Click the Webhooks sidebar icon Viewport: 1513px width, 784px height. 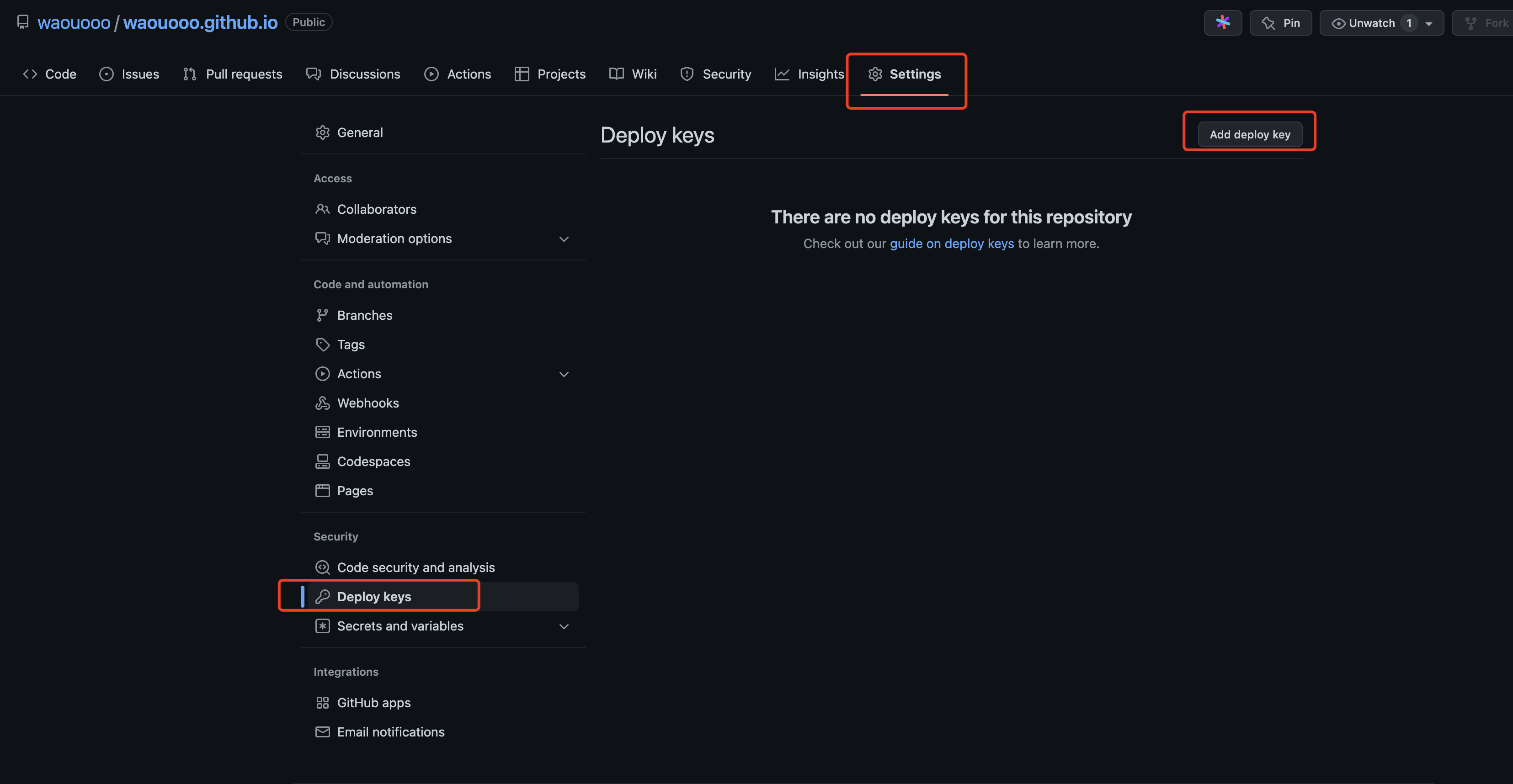tap(322, 403)
